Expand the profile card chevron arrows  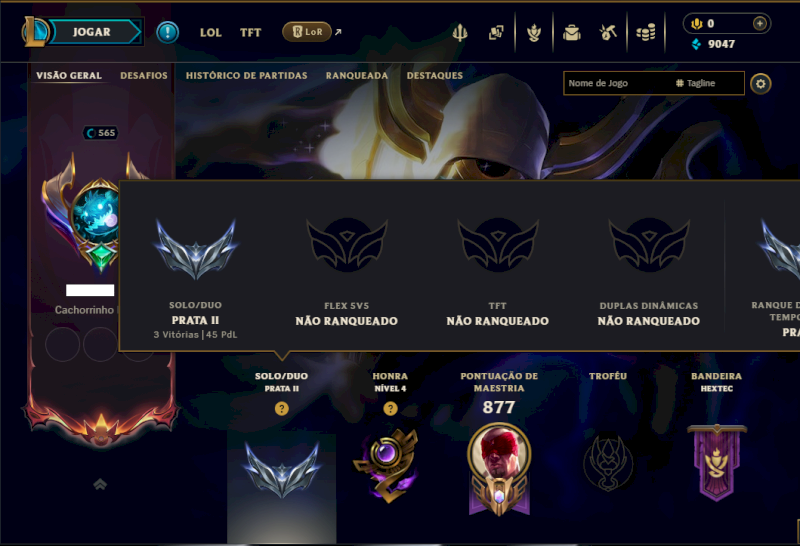[100, 484]
